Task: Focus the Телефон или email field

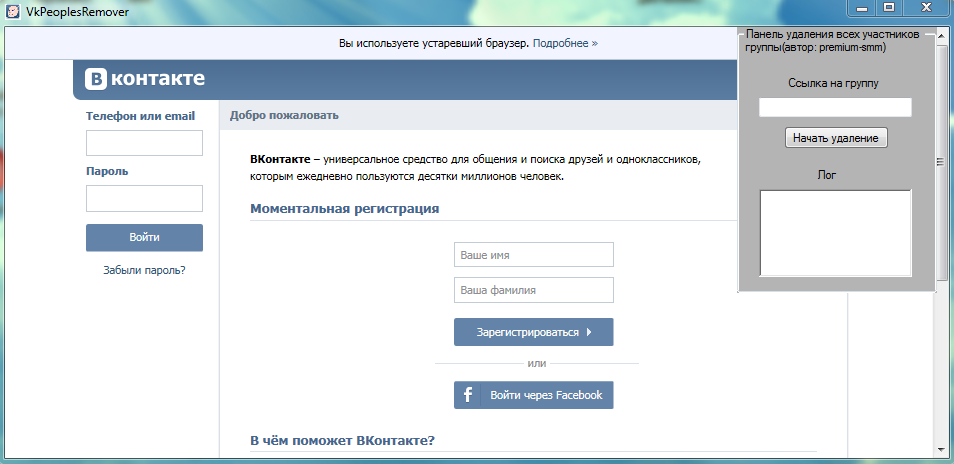Action: (x=144, y=143)
